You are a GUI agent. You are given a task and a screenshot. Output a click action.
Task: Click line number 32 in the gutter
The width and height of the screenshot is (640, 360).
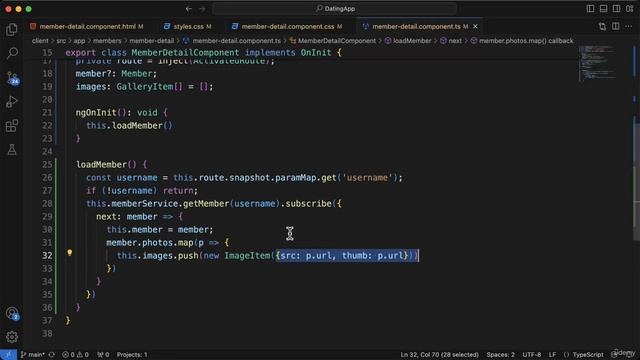(x=47, y=256)
